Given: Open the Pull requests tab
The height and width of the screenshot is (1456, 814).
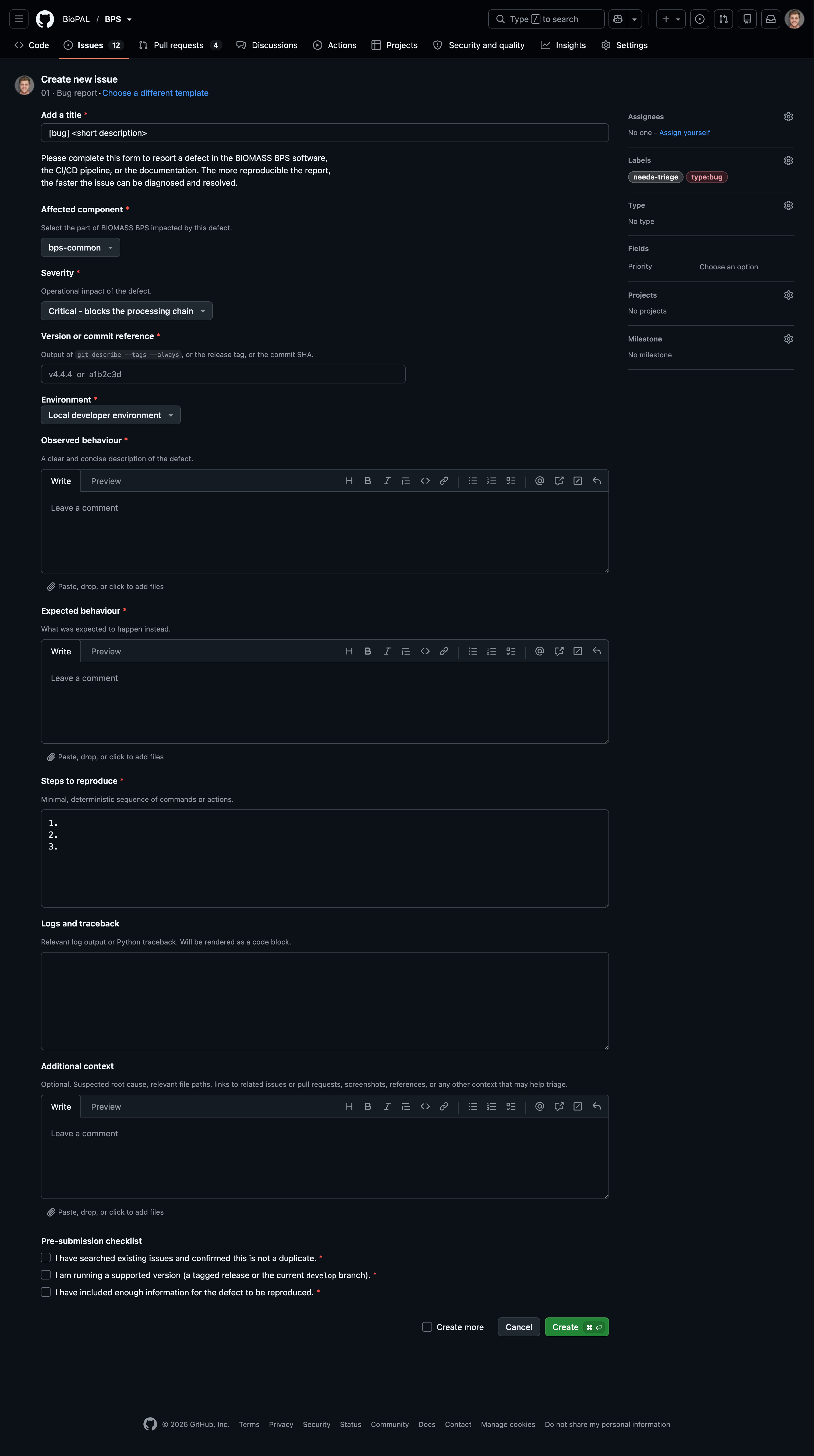Looking at the screenshot, I should tap(180, 45).
